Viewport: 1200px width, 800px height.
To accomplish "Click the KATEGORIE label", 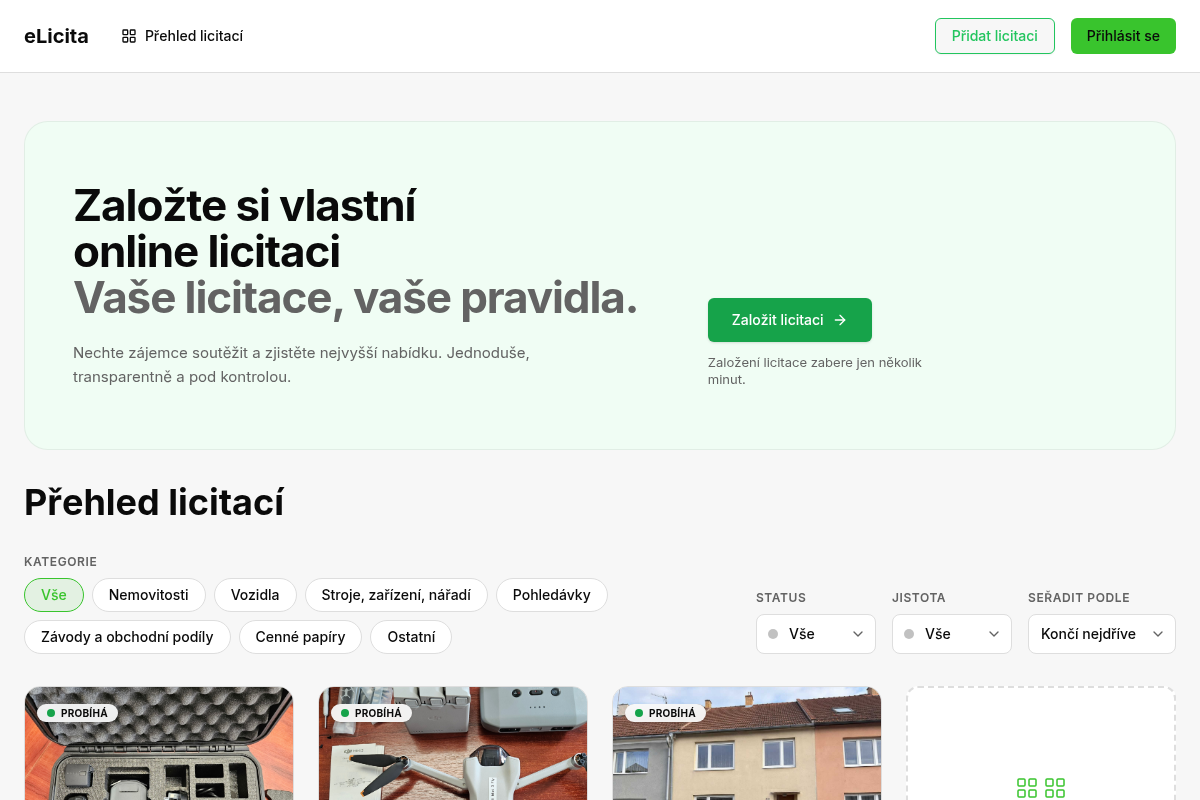I will coord(60,562).
